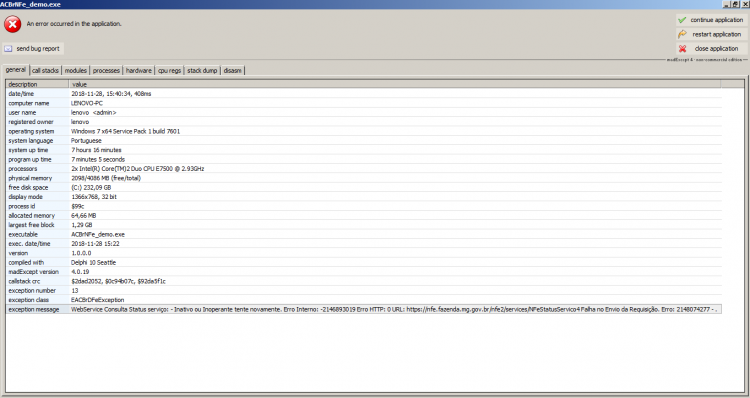Screen dimensions: 750x398
Task: Select the user name value lenovo <admin>
Action: click(x=94, y=113)
